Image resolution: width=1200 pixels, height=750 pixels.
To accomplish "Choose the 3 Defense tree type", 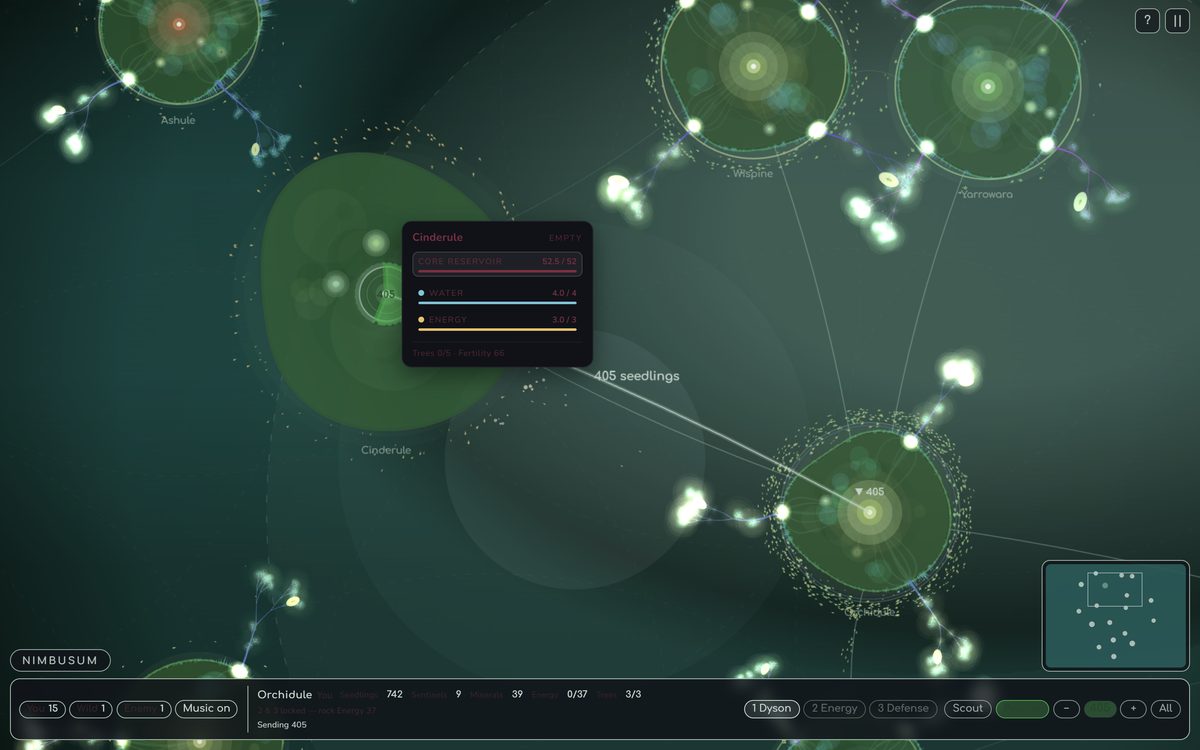I will point(903,709).
